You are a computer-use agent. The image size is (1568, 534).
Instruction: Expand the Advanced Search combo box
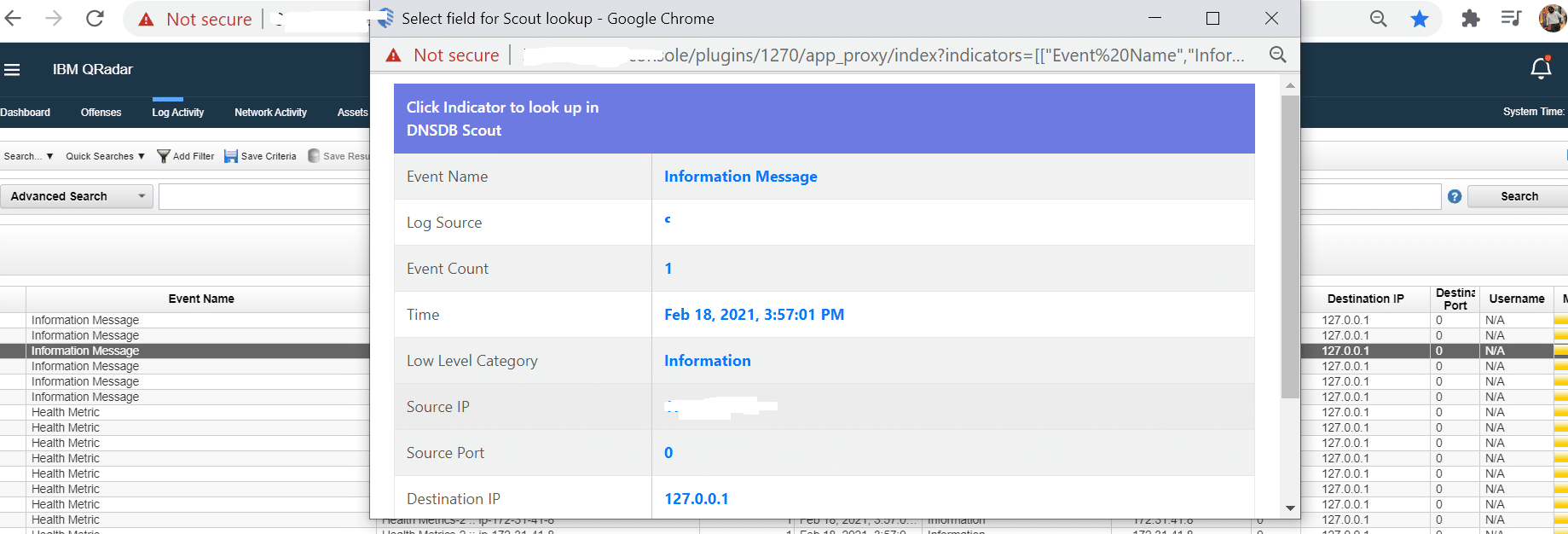77,196
